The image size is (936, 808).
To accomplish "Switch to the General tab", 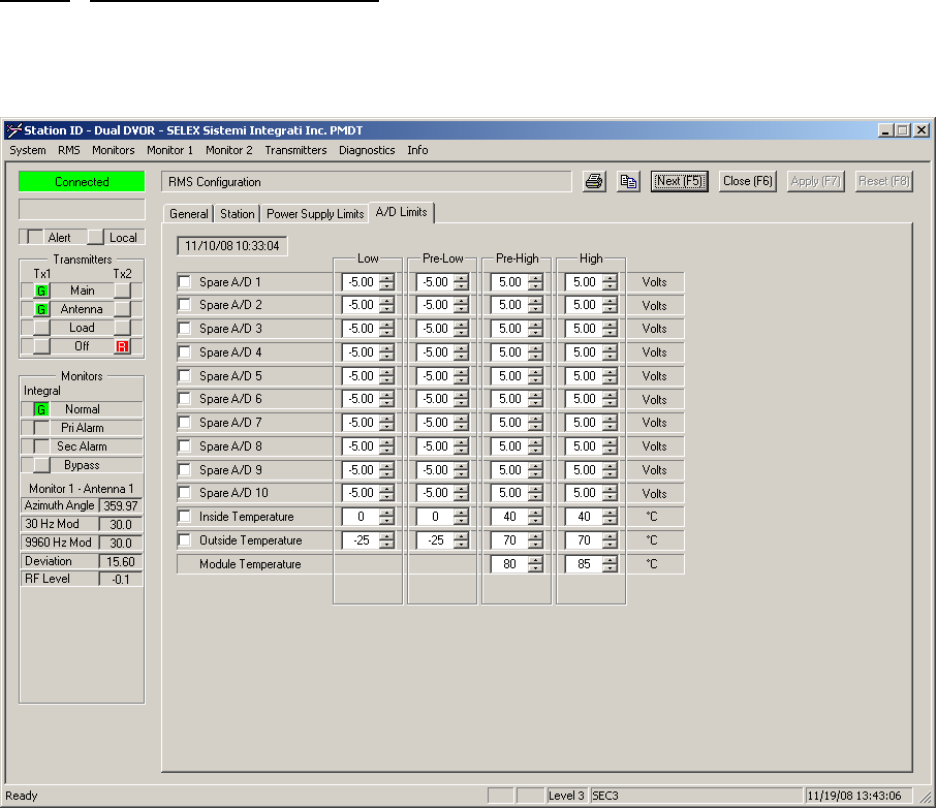I will (x=189, y=214).
